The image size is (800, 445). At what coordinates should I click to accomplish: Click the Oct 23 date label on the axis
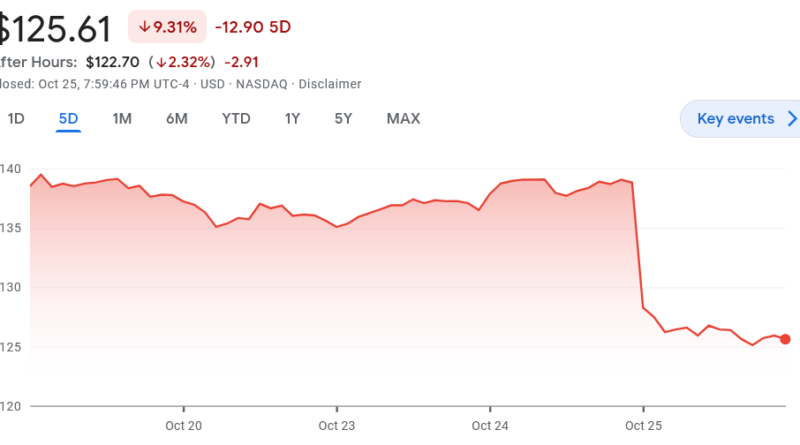[337, 425]
